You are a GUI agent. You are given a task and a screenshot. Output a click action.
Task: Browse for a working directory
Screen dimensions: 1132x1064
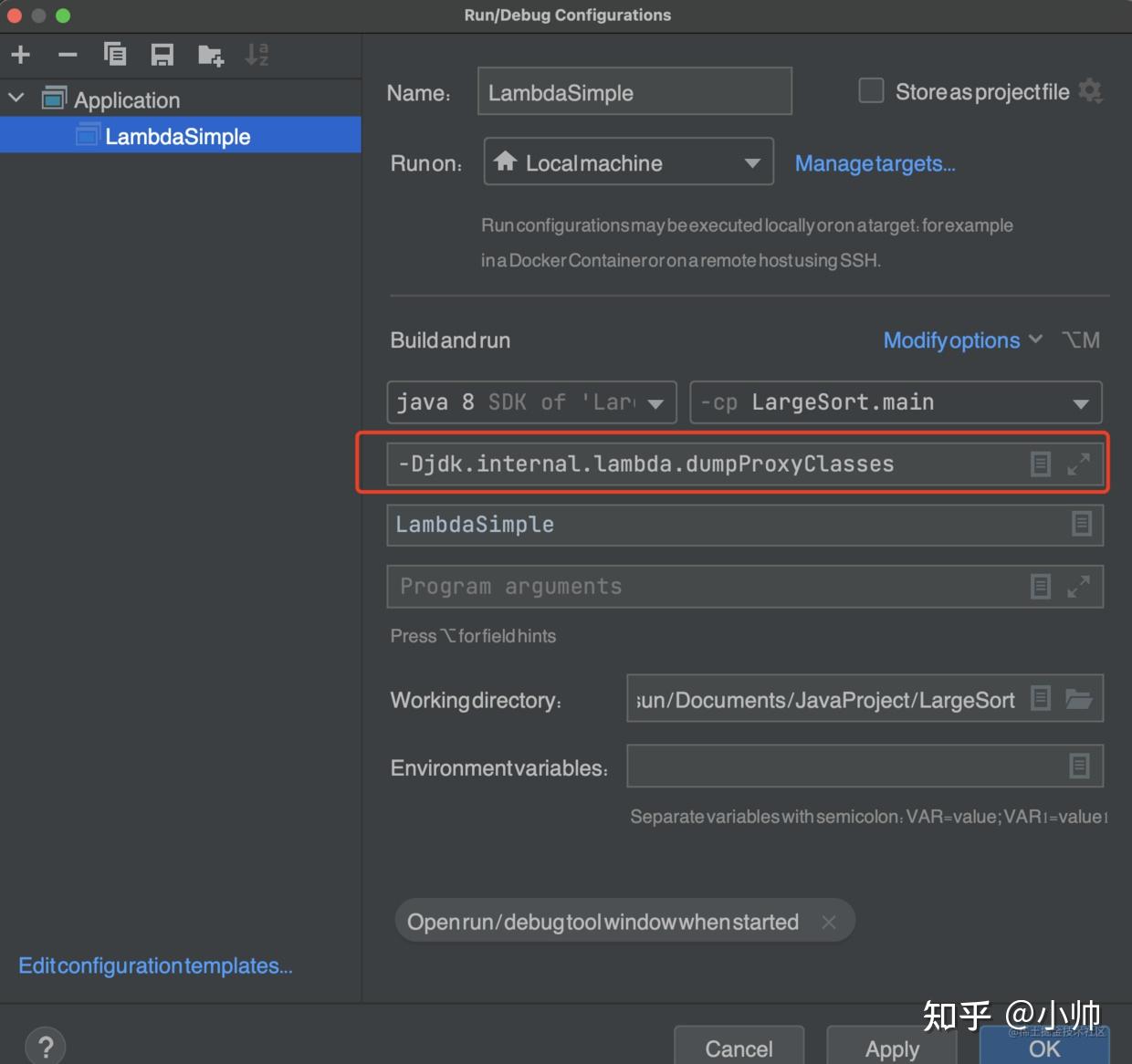tap(1081, 698)
